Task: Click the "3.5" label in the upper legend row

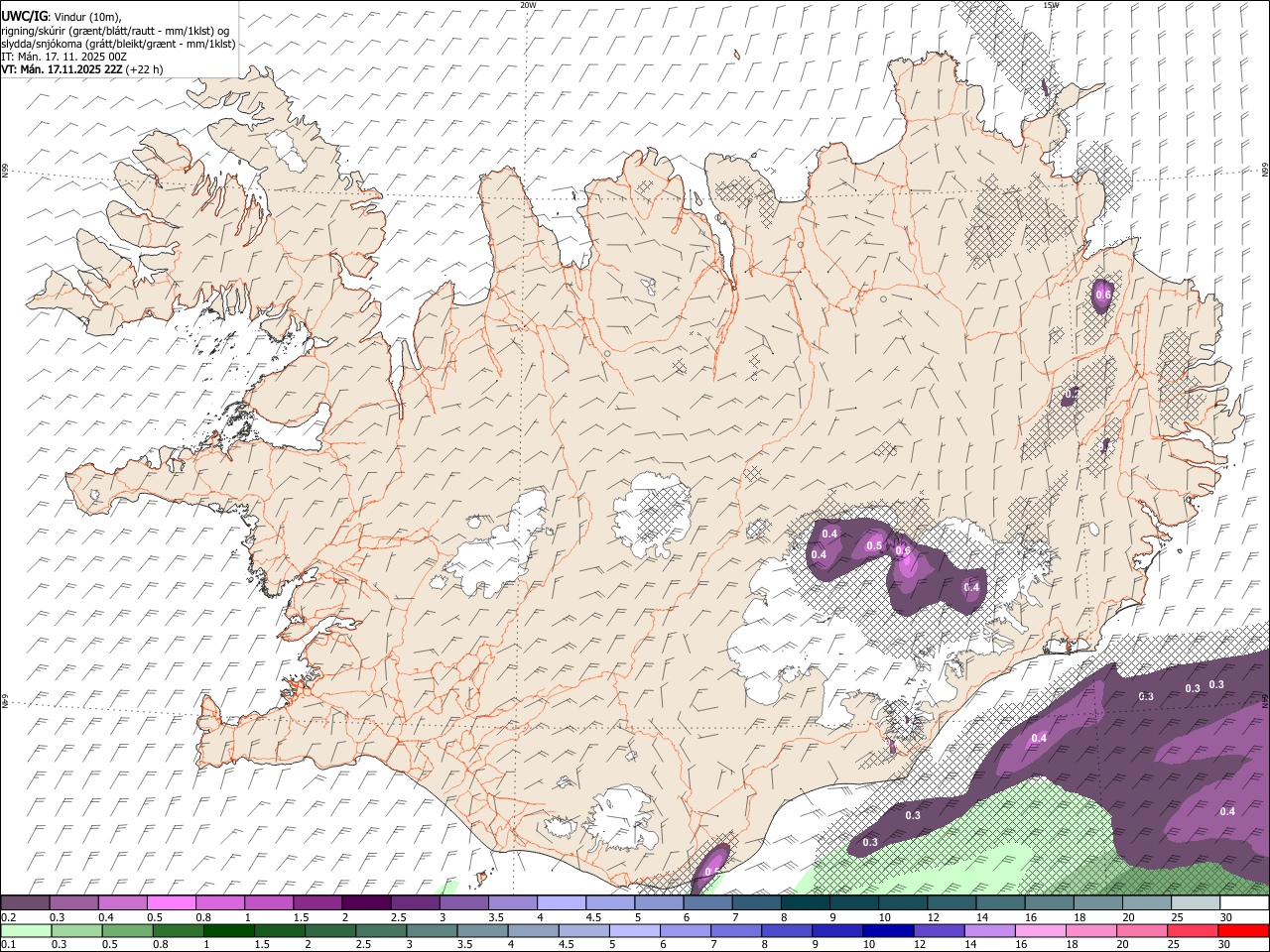Action: click(x=496, y=917)
